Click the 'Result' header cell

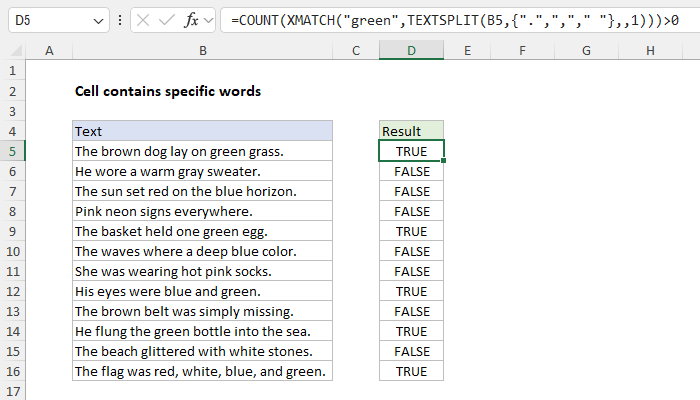(x=411, y=131)
